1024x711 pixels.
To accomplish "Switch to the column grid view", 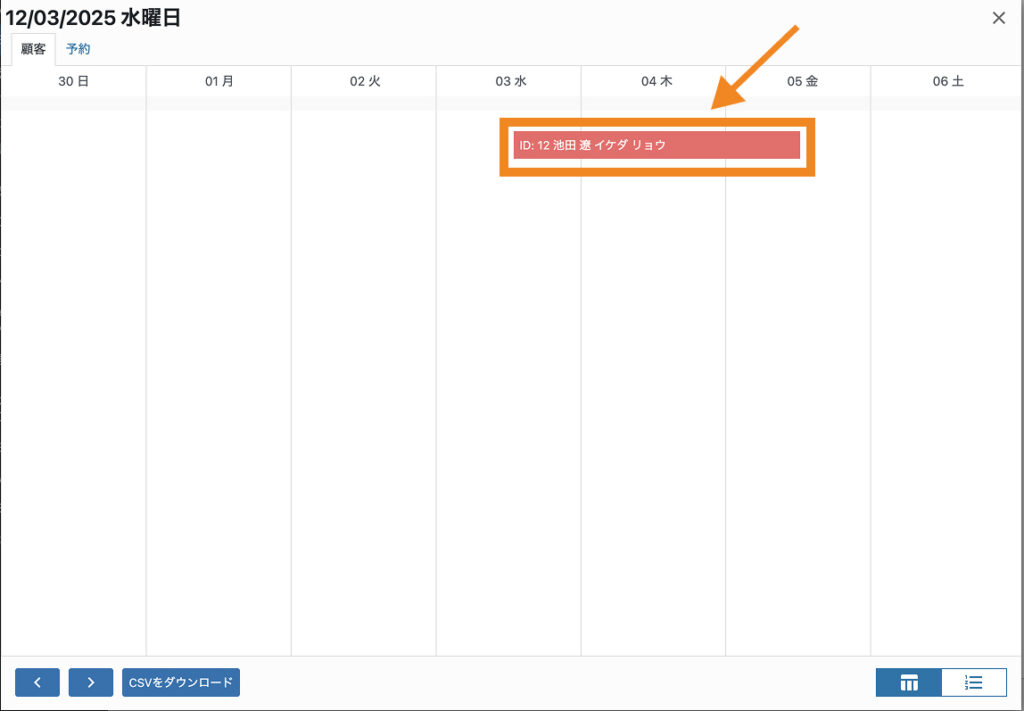I will point(909,682).
